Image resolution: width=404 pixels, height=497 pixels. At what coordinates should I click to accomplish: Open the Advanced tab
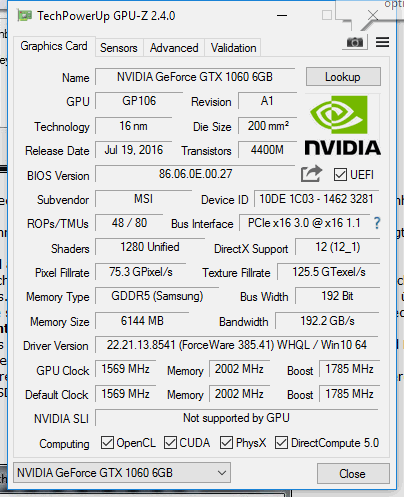pyautogui.click(x=174, y=48)
